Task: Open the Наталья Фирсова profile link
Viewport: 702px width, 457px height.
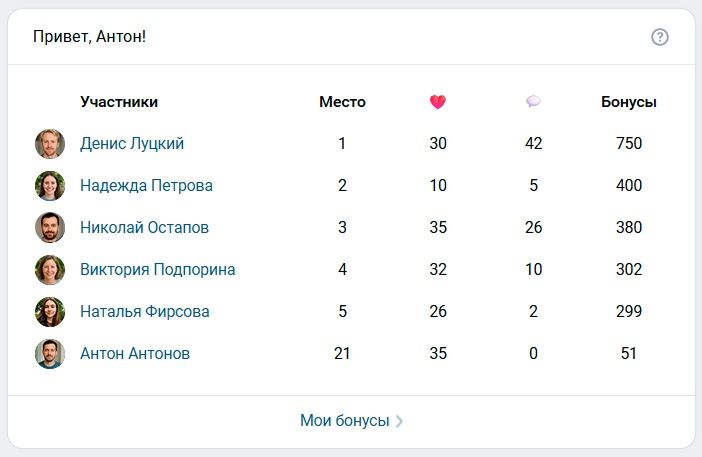Action: (145, 312)
